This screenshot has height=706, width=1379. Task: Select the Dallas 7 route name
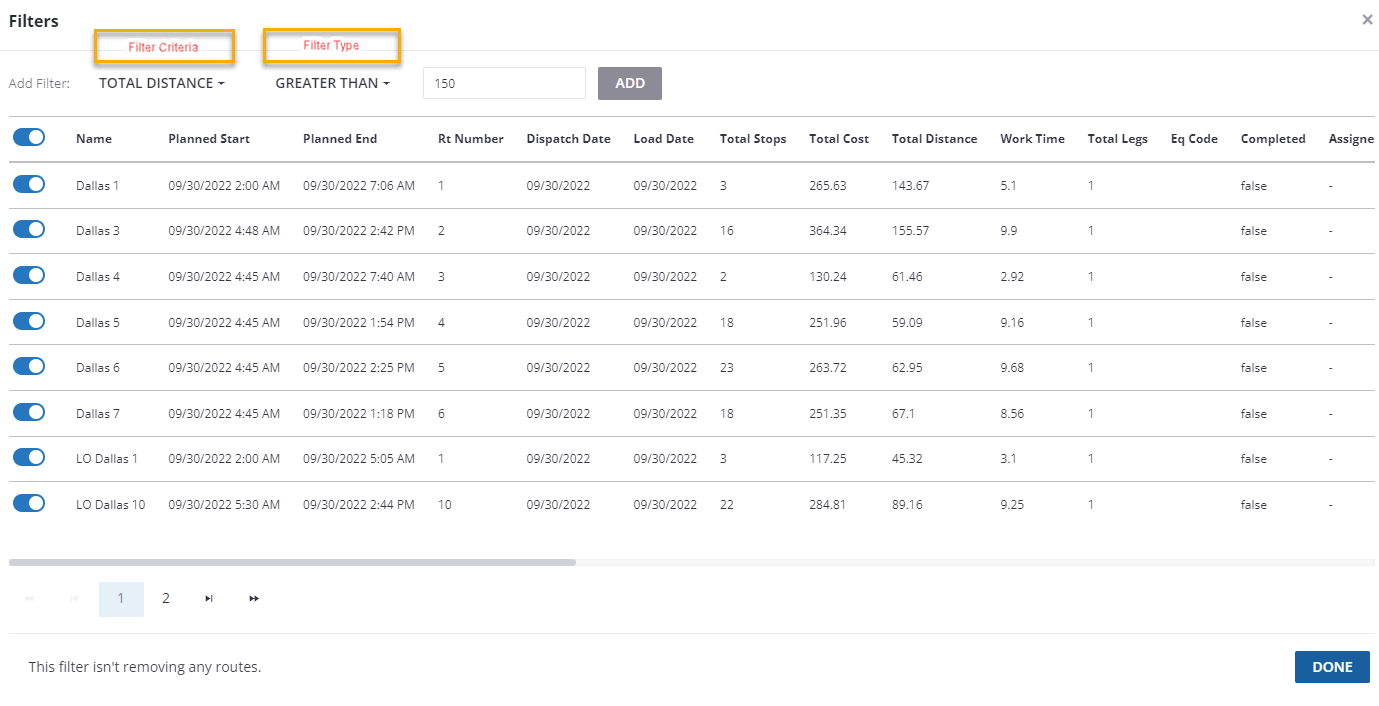point(98,414)
